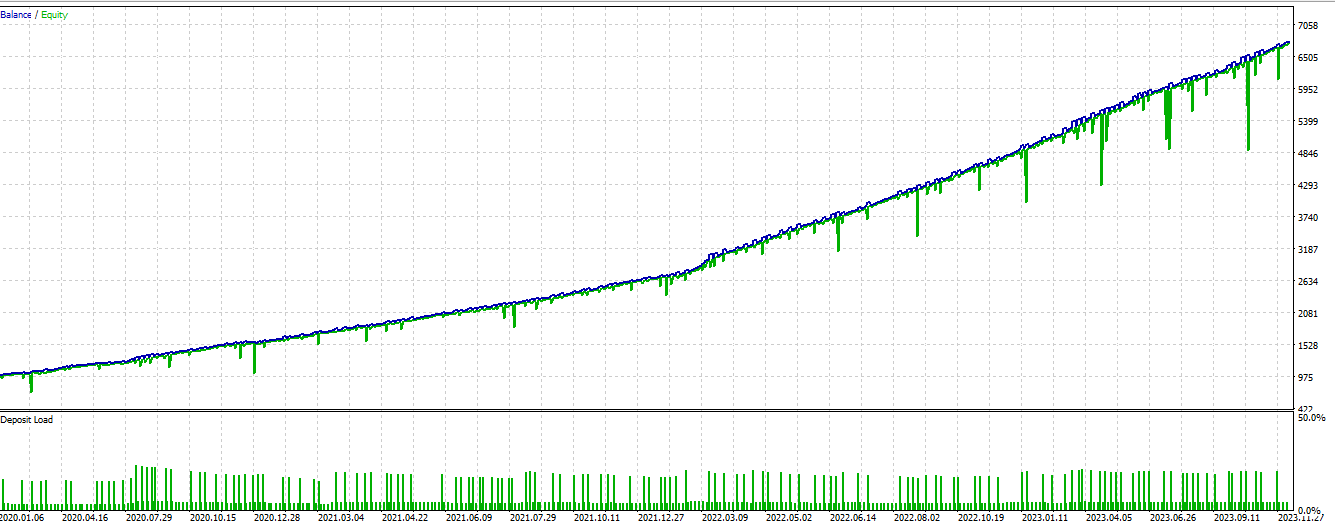Click the 975 axis value
The image size is (1335, 526).
tap(1305, 377)
